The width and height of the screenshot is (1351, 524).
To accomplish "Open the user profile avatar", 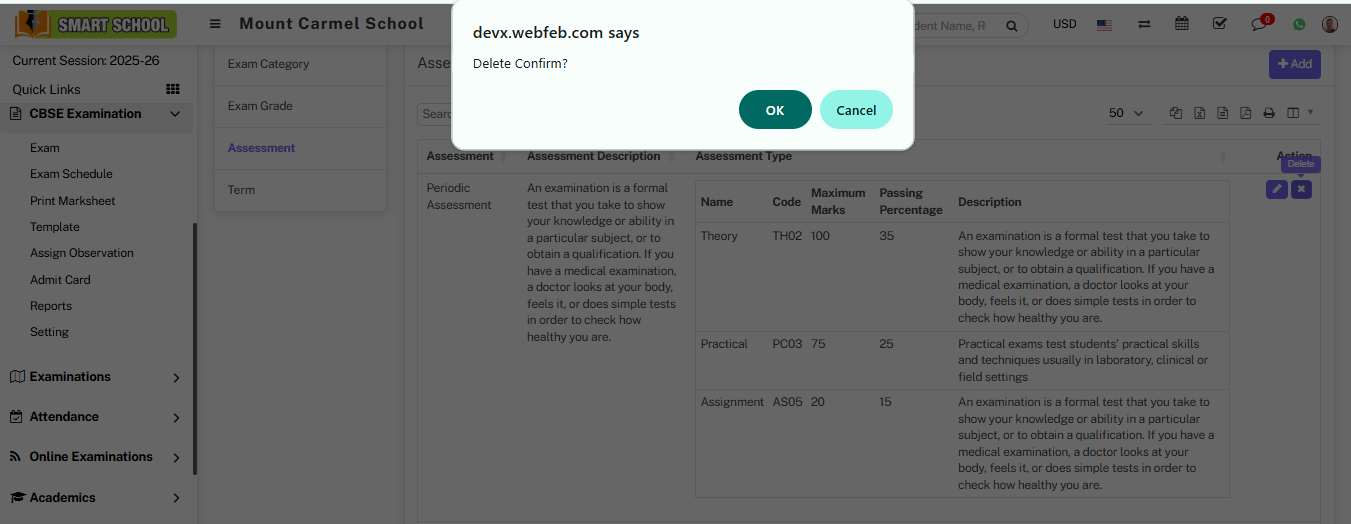I will [x=1329, y=25].
